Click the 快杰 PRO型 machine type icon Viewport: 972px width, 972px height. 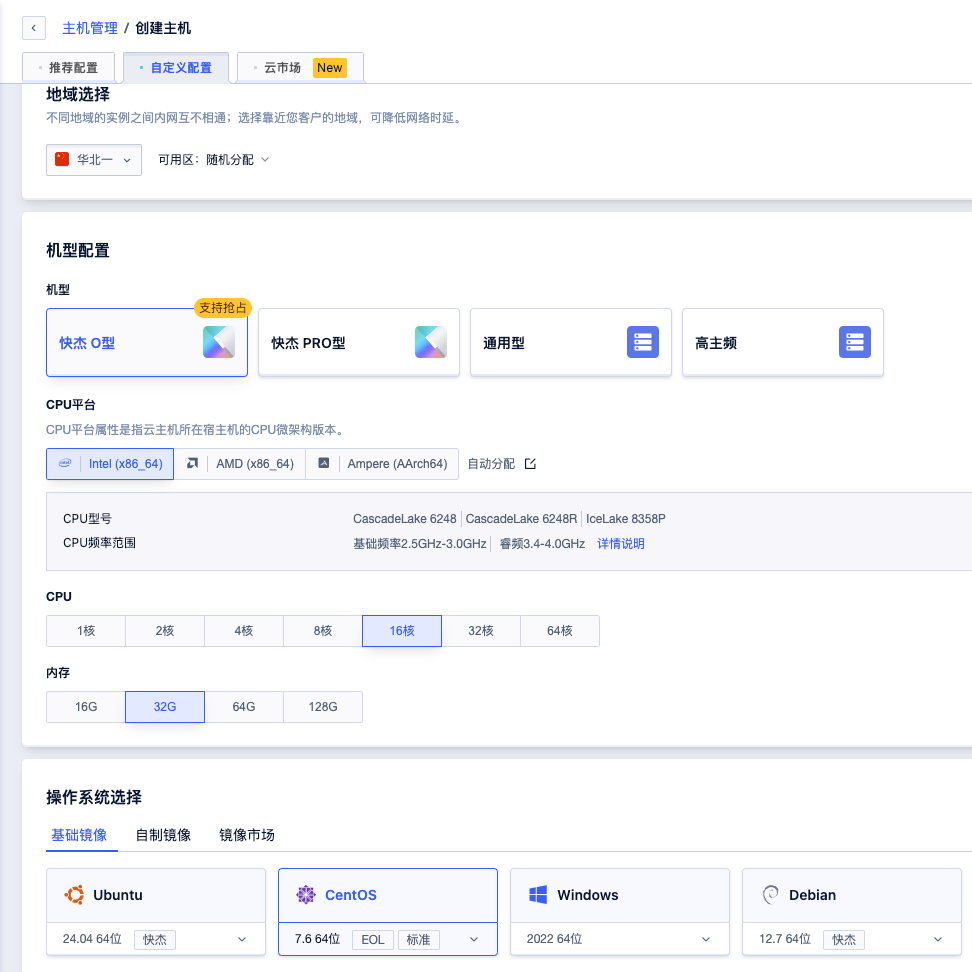(431, 342)
